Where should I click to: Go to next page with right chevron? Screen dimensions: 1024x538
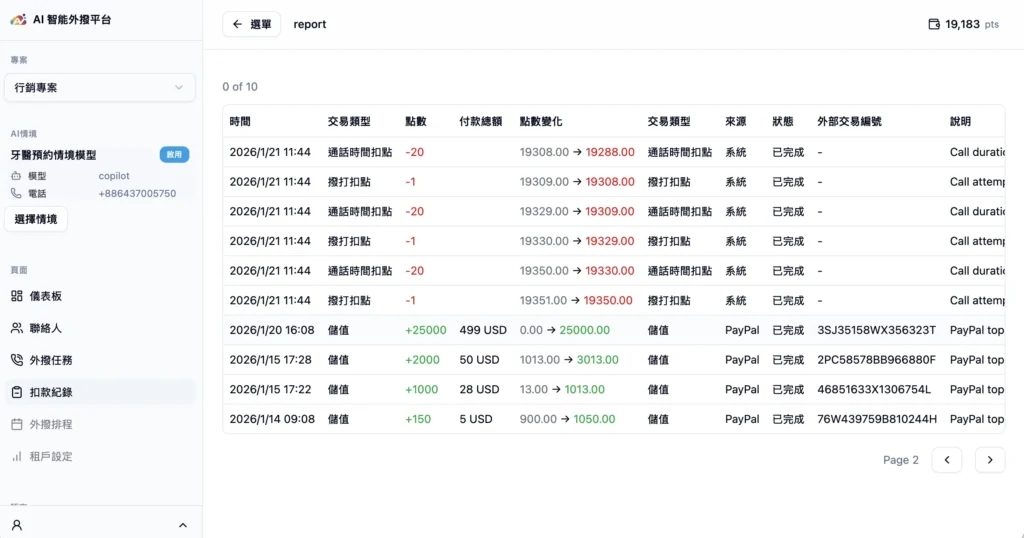click(x=990, y=460)
